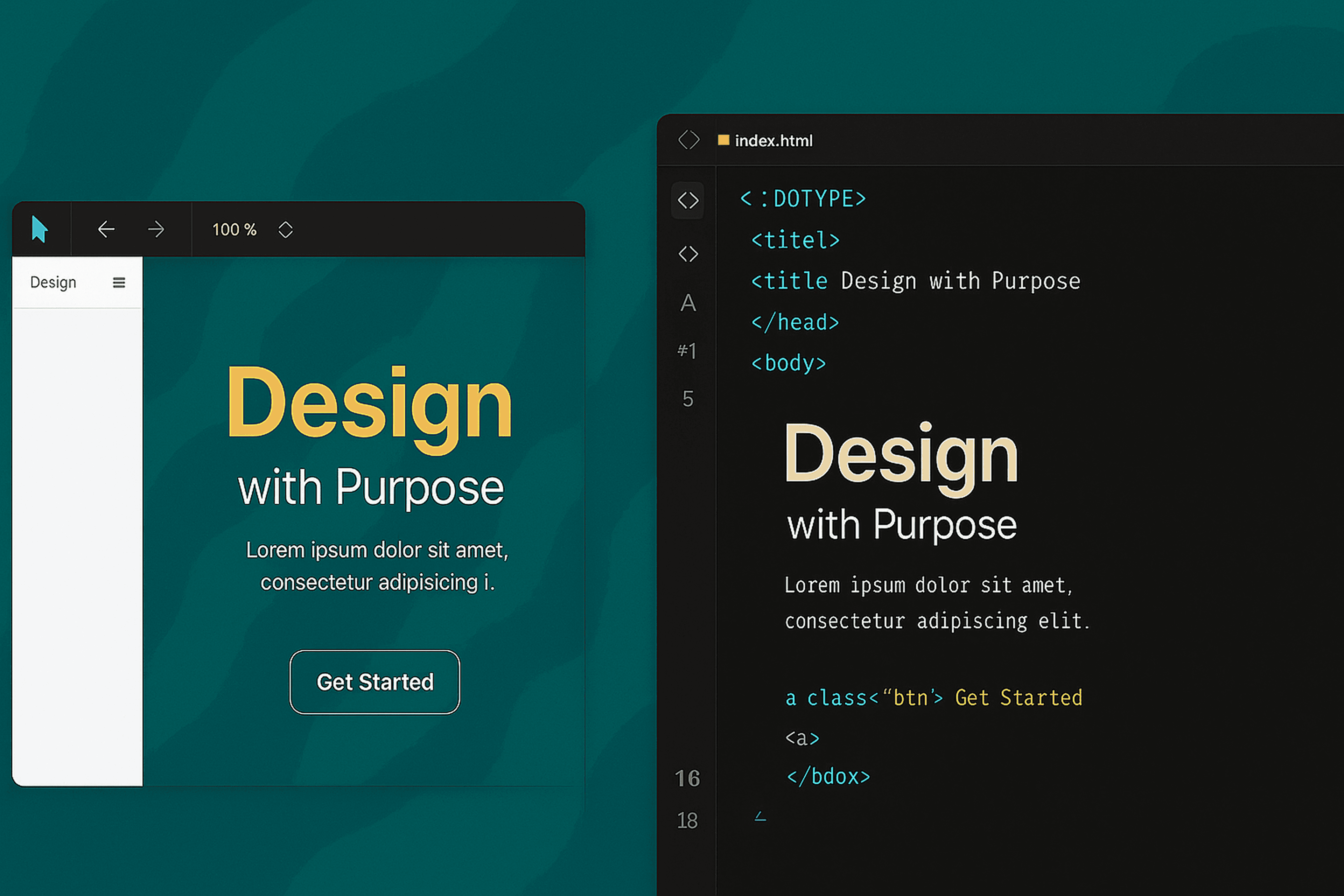Image resolution: width=1344 pixels, height=896 pixels.
Task: Select the highlighted code brackets sidebar icon
Action: click(688, 201)
